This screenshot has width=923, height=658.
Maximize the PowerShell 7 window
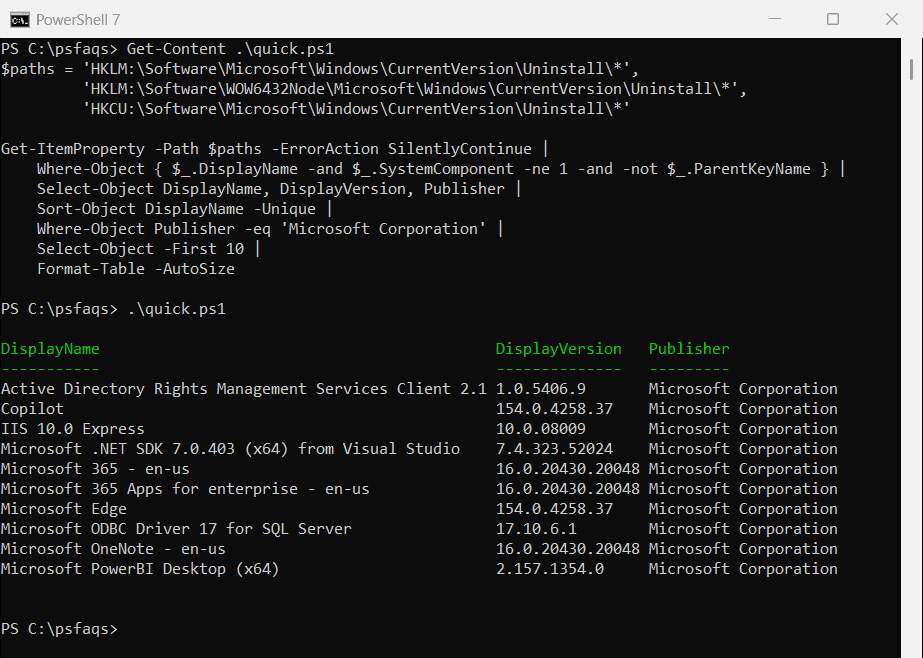pyautogui.click(x=833, y=19)
